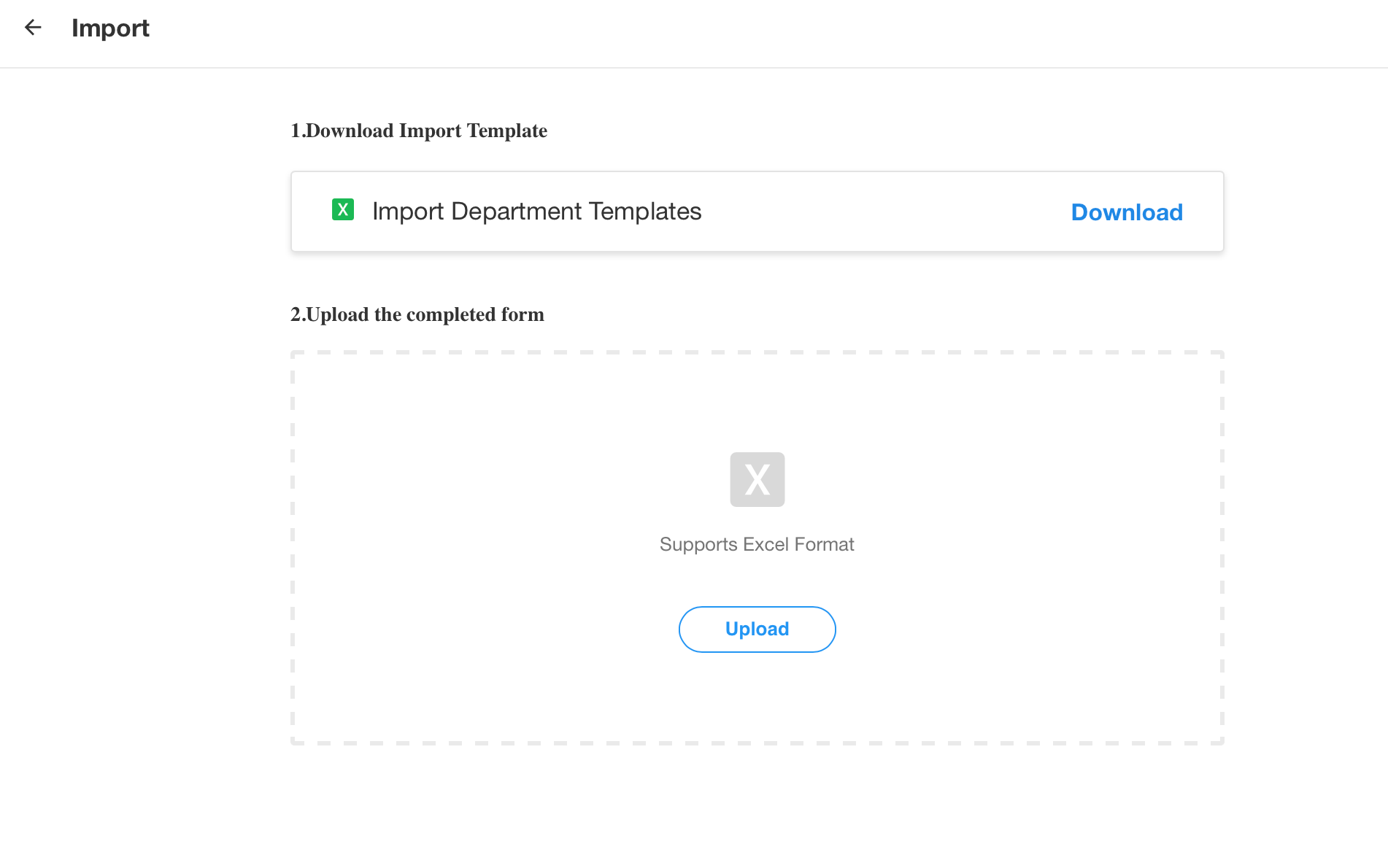Click the back arrow beside Import

tap(33, 28)
